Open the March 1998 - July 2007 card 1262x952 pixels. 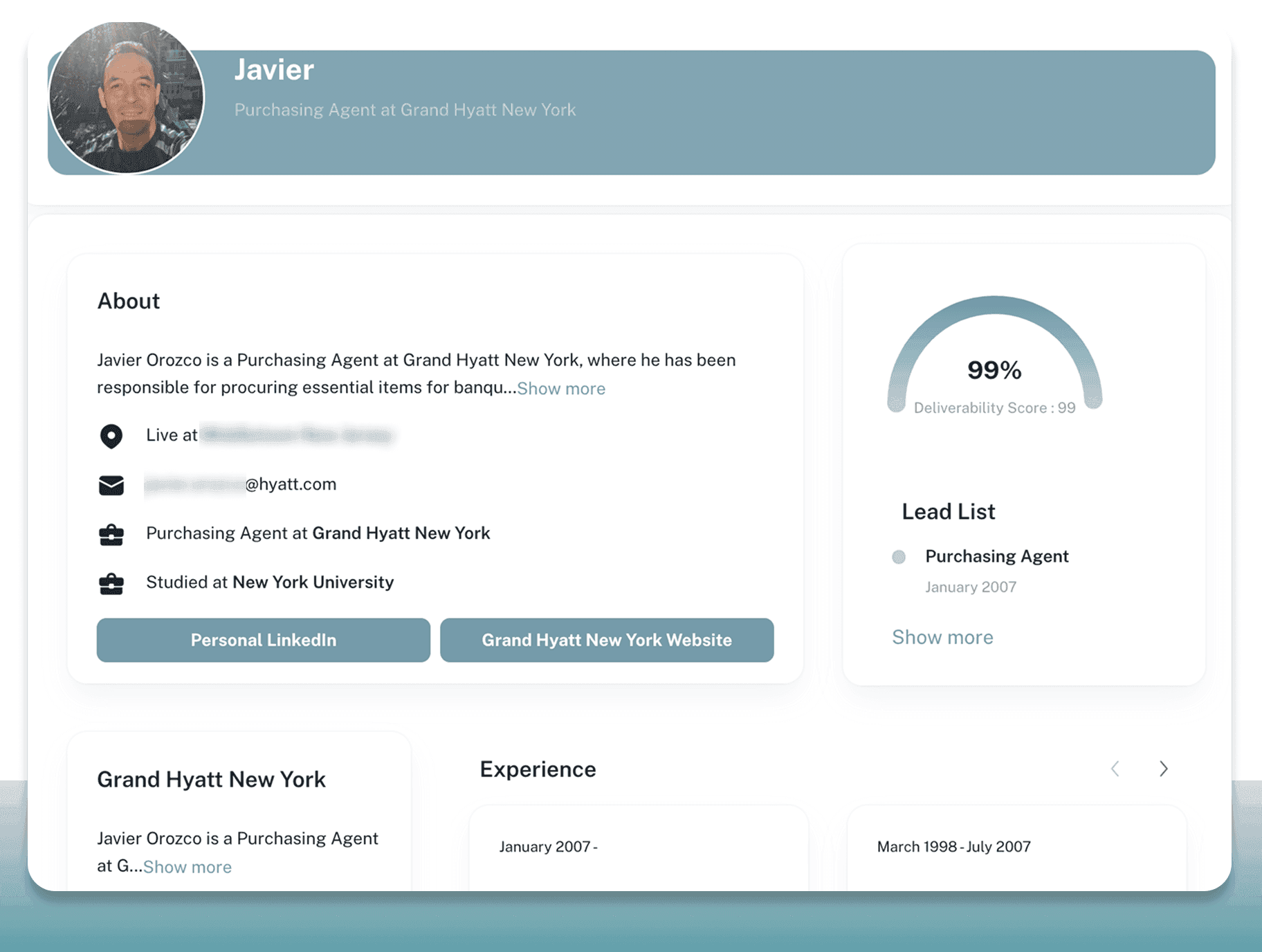(x=1016, y=848)
